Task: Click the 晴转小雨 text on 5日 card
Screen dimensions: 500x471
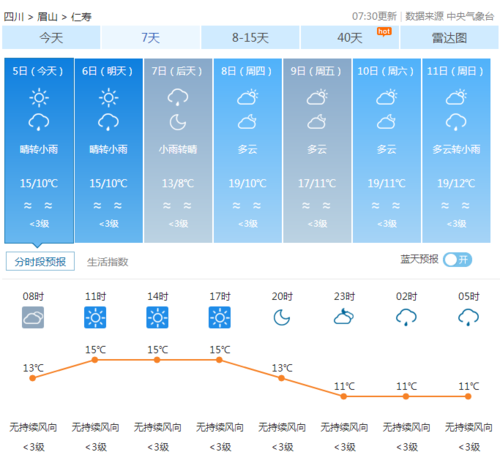Action: [39, 149]
